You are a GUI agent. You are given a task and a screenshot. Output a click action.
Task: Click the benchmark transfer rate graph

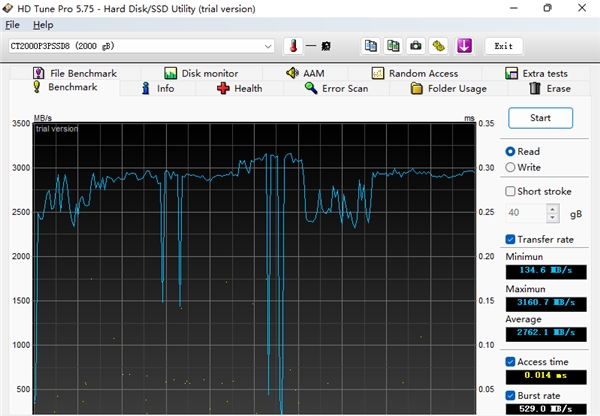(254, 268)
